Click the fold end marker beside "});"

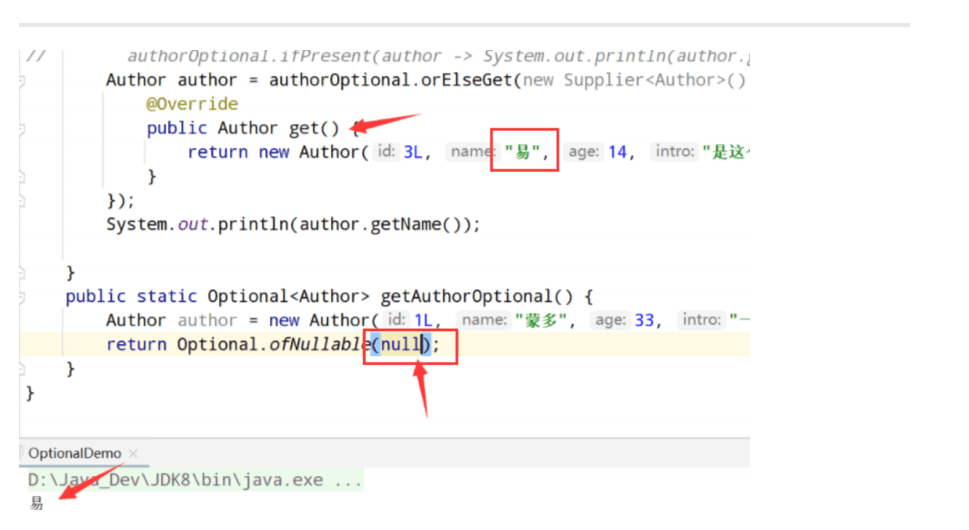[21, 200]
